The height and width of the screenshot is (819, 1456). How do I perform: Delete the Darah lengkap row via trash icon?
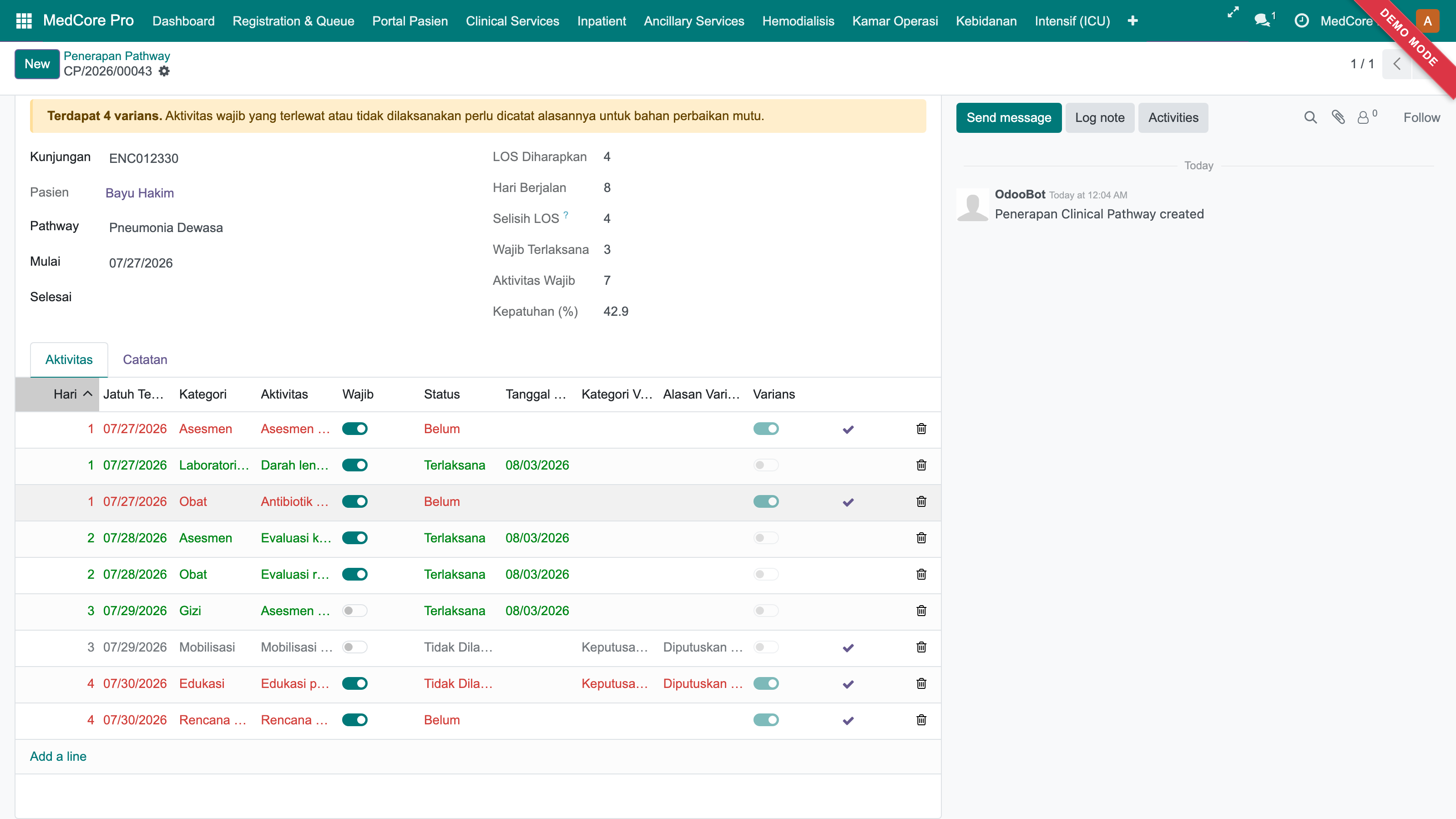coord(921,465)
